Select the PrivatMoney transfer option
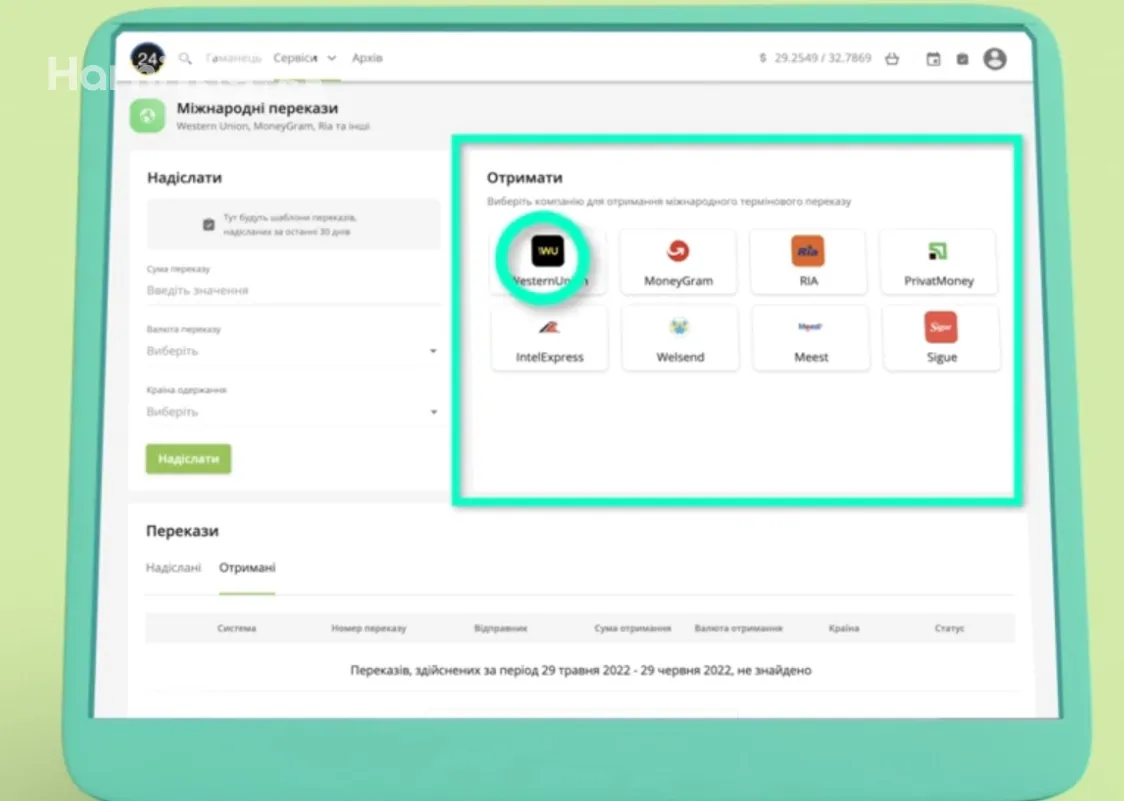Screen dimensions: 1124x801 pos(938,262)
